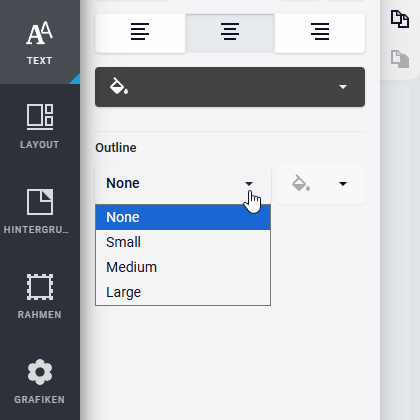The image size is (420, 420).
Task: Open the Hintergrund panel icon
Action: point(40,202)
